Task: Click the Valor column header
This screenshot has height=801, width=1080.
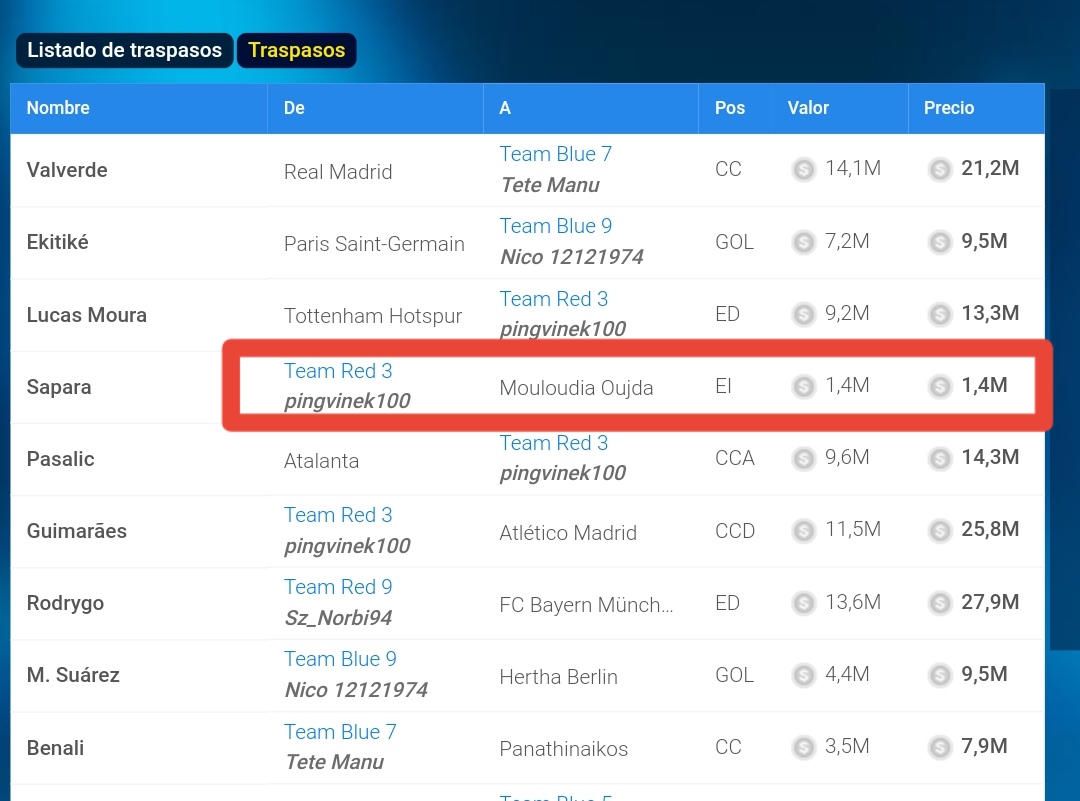Action: tap(808, 108)
